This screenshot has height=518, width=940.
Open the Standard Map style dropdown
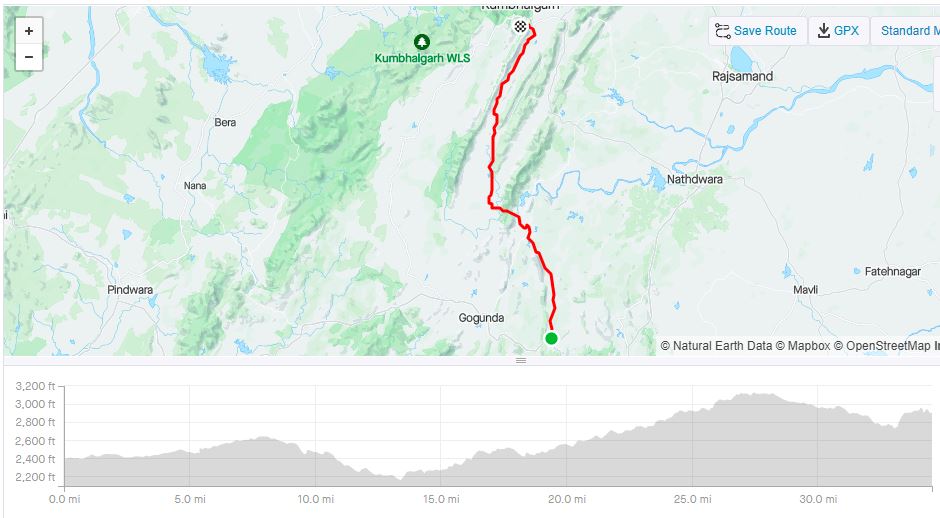pos(905,31)
